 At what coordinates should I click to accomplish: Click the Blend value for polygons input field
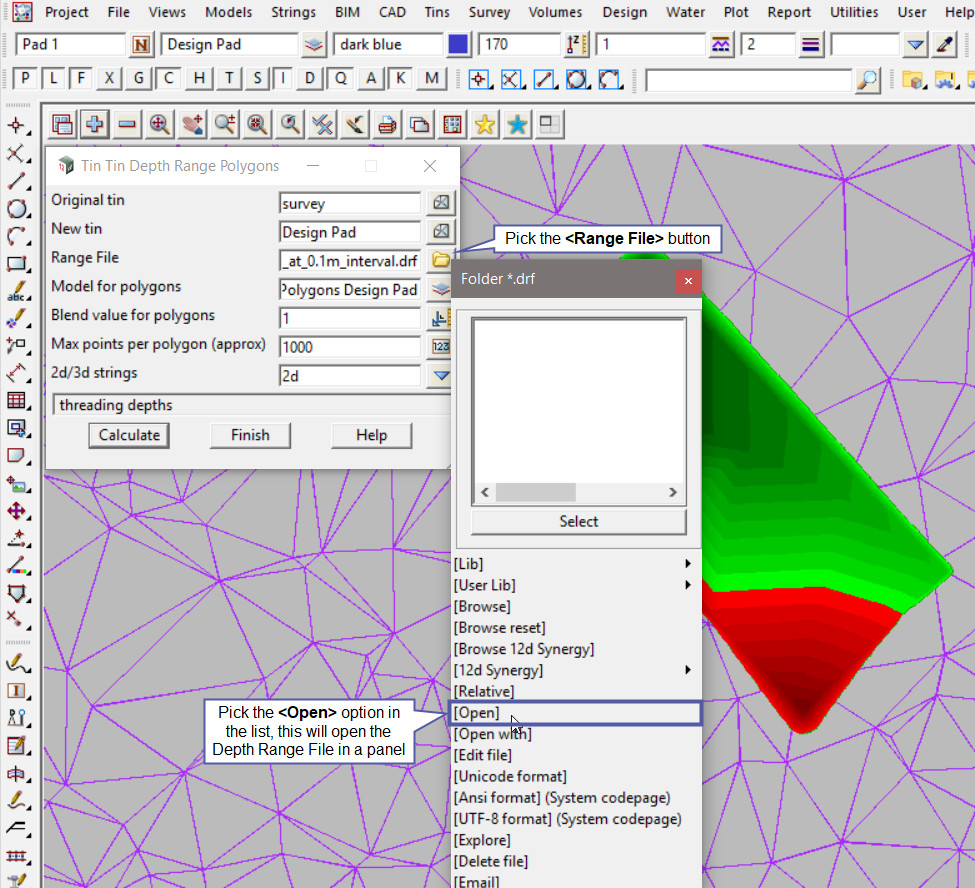[x=350, y=318]
